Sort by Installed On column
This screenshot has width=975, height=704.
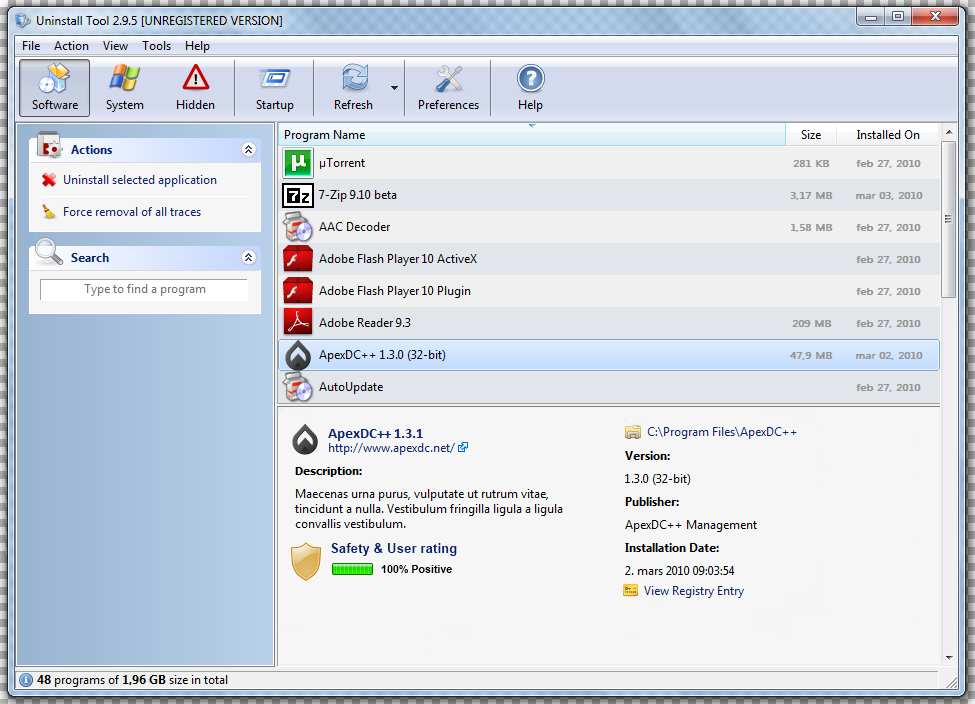(887, 135)
